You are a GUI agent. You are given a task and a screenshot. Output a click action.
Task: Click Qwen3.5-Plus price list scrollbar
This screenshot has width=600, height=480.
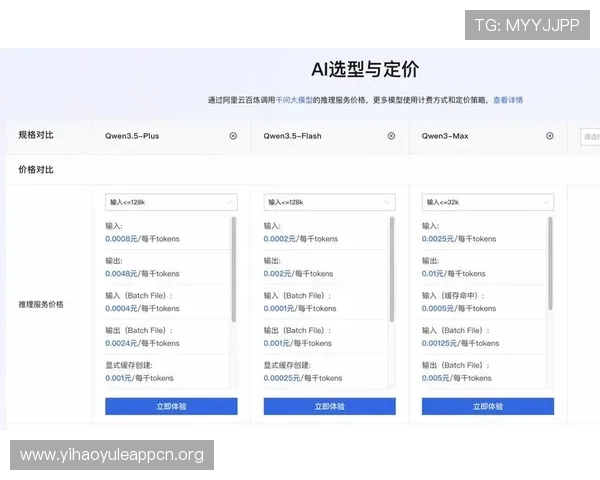(233, 269)
